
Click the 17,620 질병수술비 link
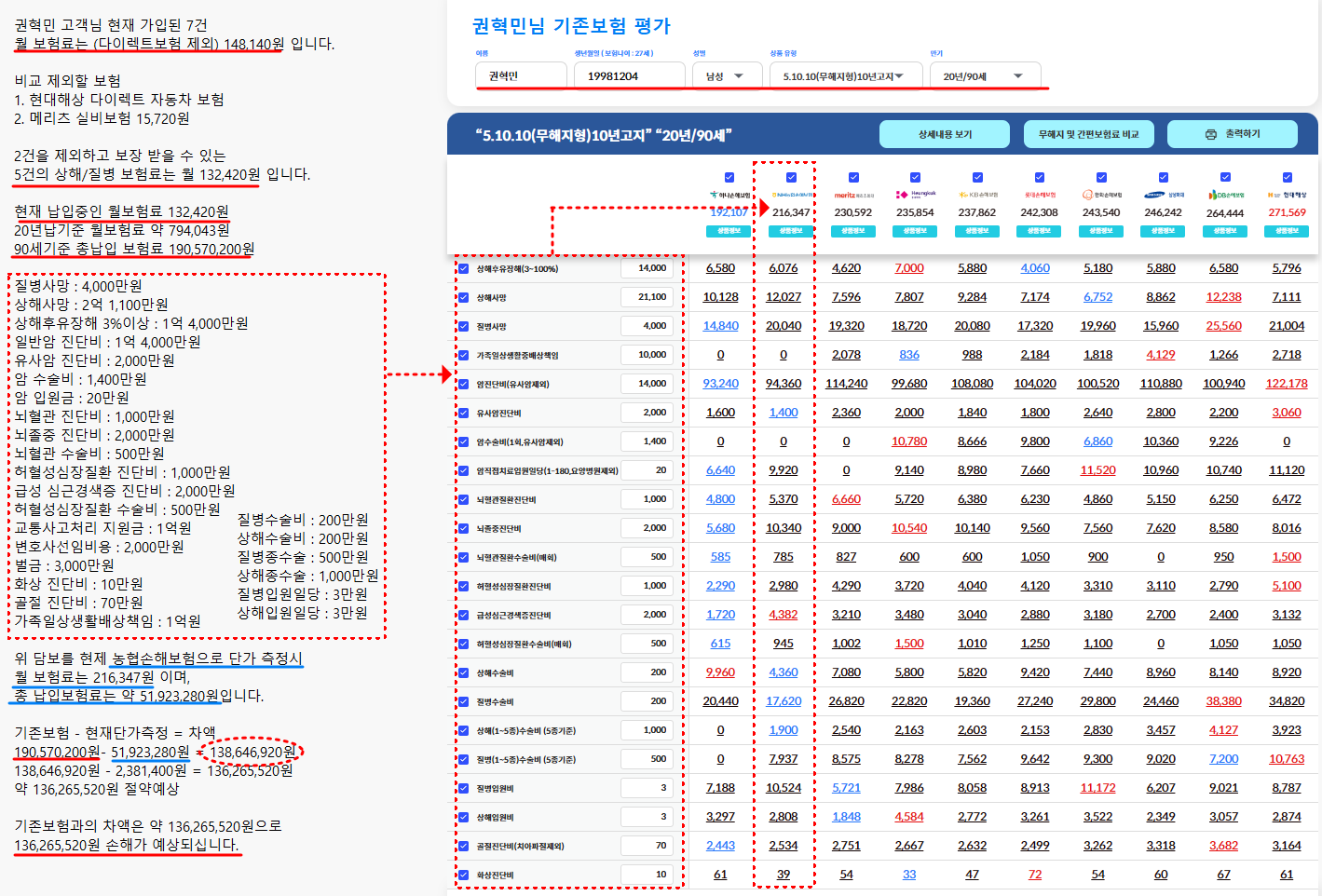(784, 701)
